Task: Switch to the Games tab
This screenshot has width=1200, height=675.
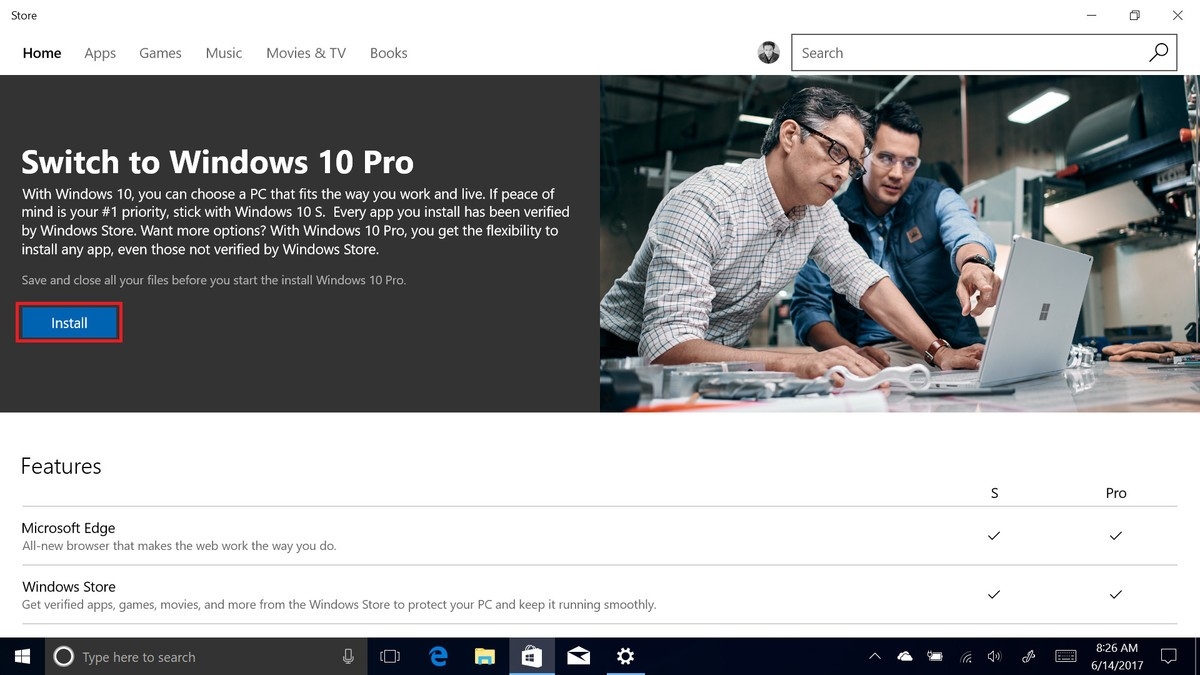Action: click(160, 52)
